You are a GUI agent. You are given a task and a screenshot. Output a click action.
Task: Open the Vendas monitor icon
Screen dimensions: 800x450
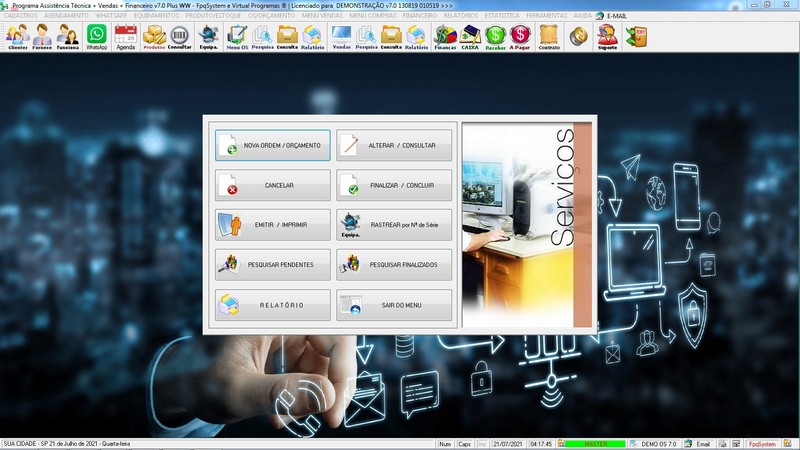(x=341, y=37)
